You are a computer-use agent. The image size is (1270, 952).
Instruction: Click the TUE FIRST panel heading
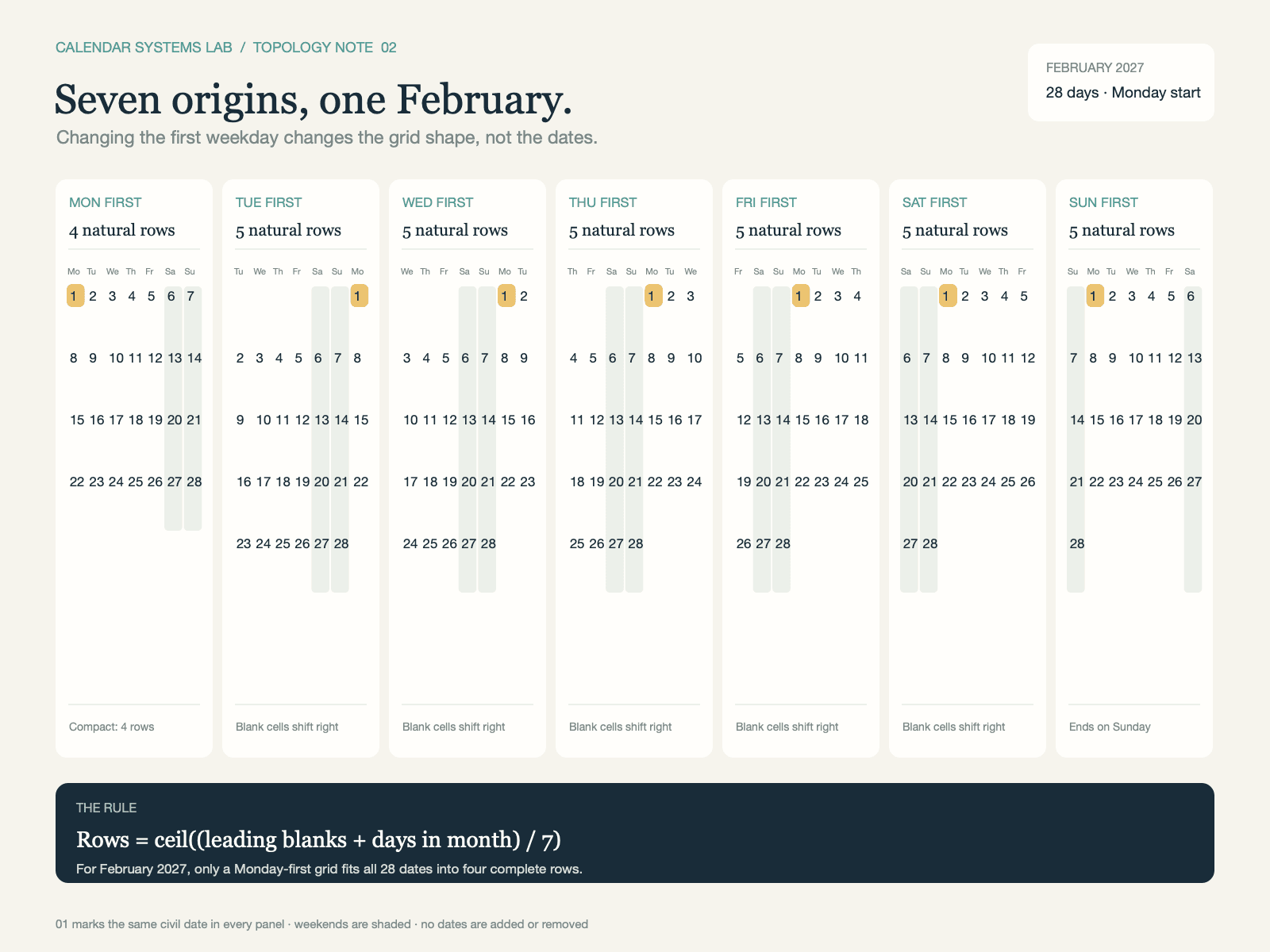268,202
